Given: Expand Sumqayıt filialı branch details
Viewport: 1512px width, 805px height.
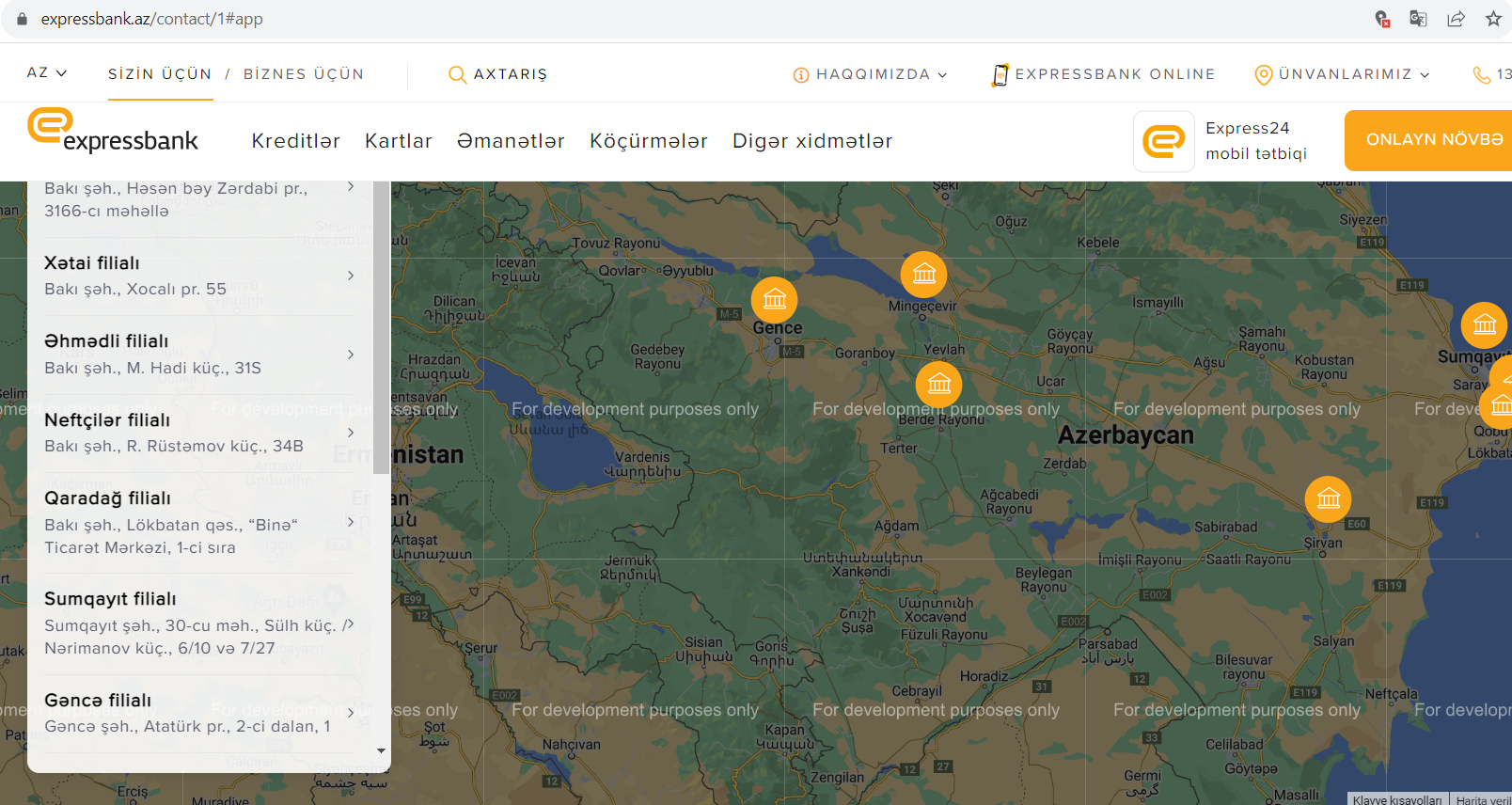Looking at the screenshot, I should click(351, 623).
